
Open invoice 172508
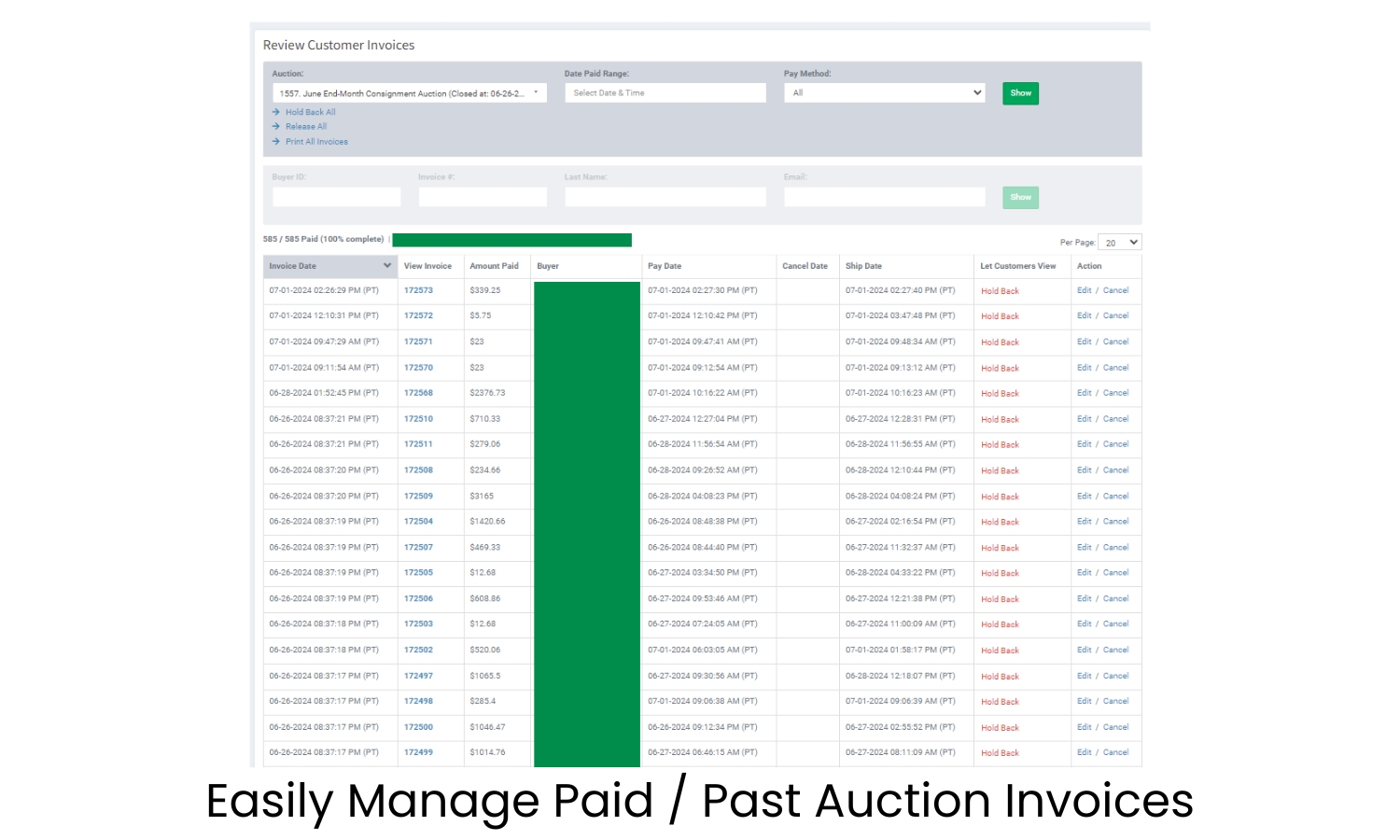(x=418, y=470)
